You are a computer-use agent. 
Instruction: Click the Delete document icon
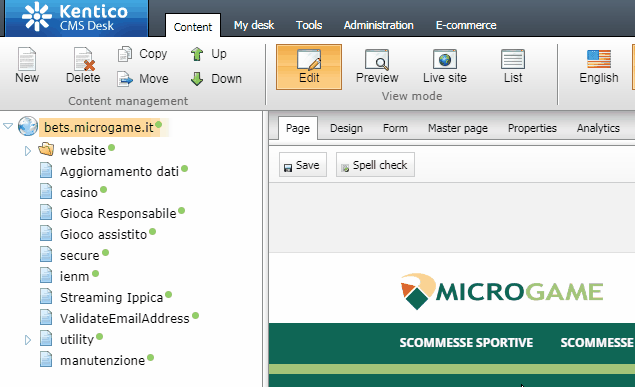84,59
